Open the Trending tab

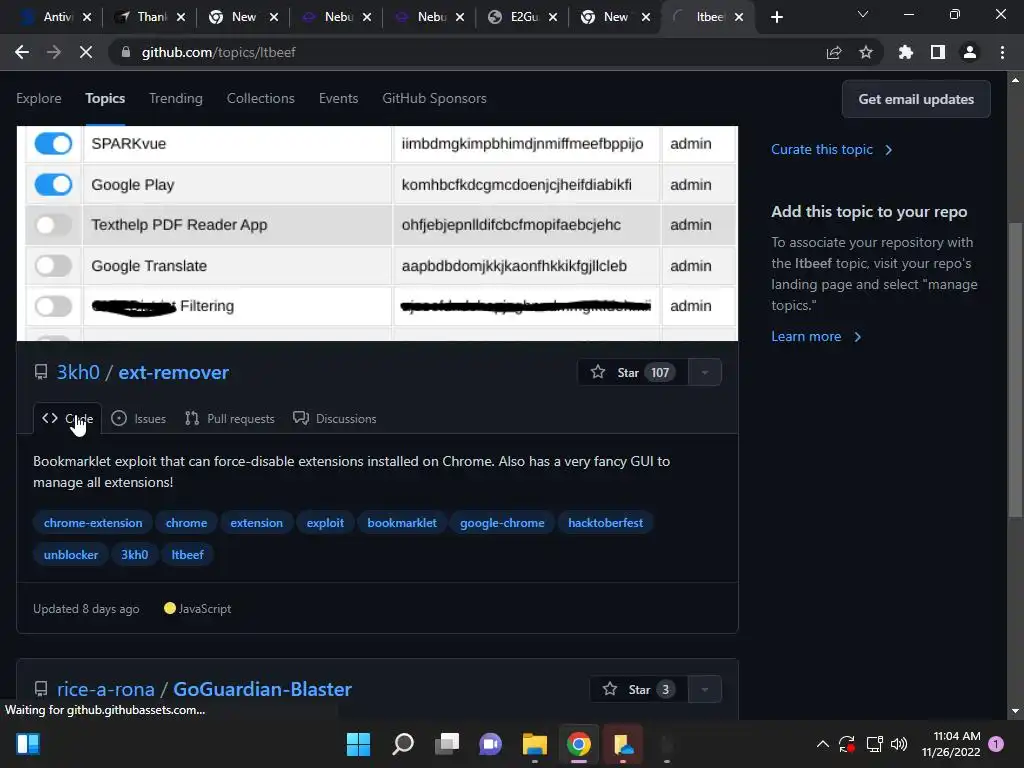[x=176, y=98]
